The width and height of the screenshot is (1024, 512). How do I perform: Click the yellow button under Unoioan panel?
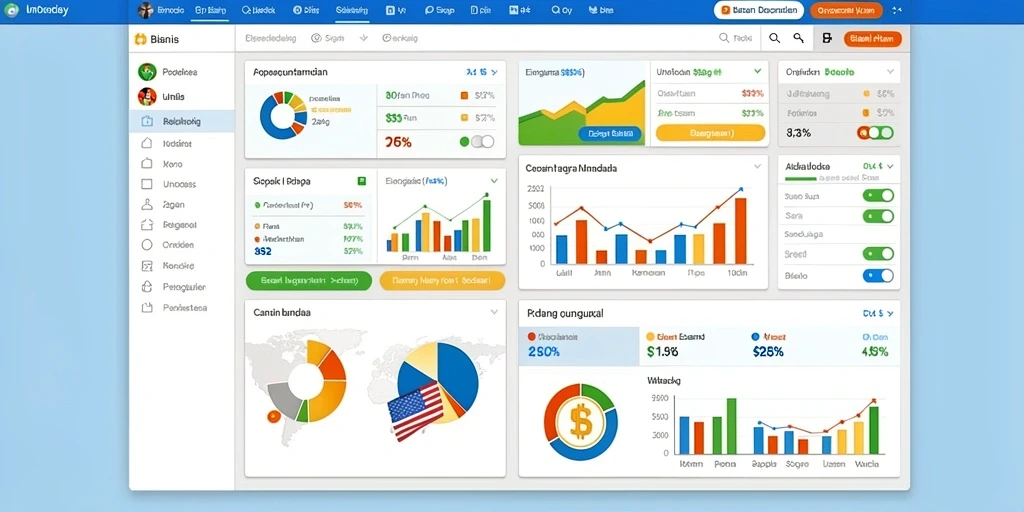pyautogui.click(x=710, y=133)
